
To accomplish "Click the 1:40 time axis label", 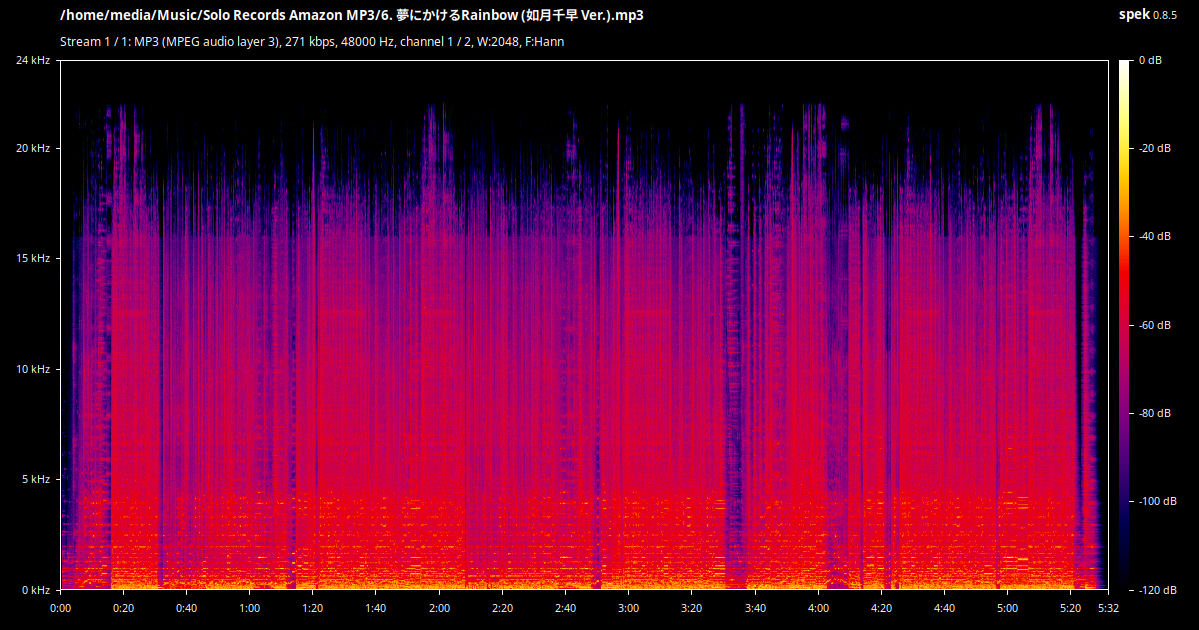I will click(375, 608).
